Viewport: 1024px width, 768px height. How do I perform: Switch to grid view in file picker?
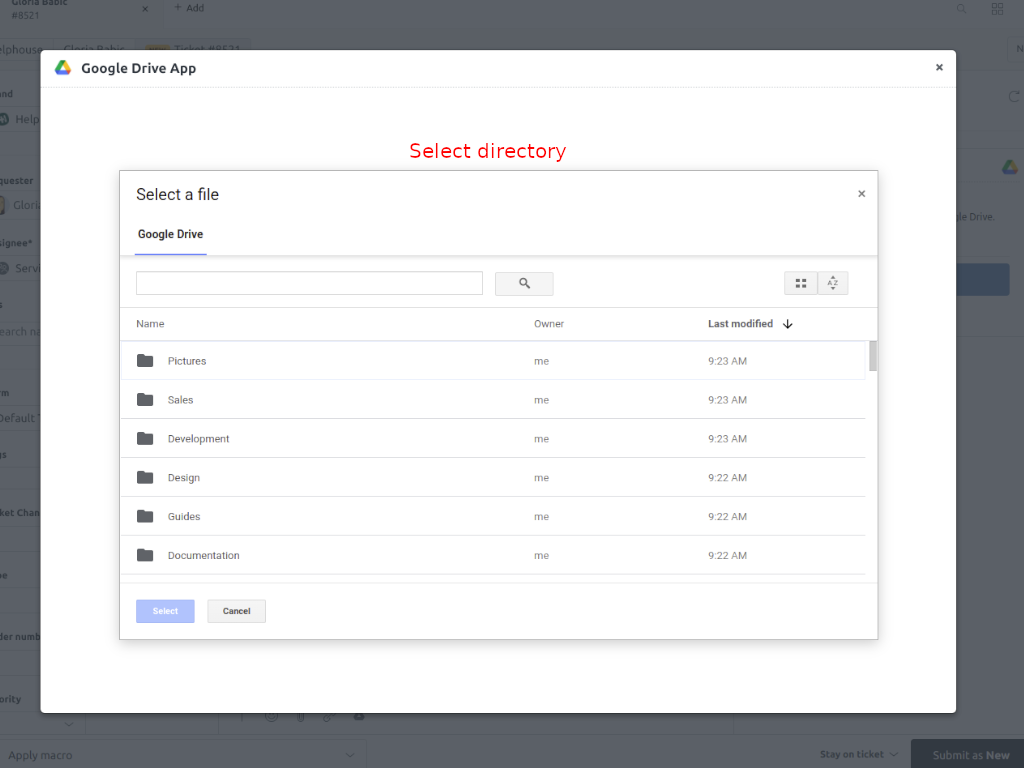[x=800, y=284]
